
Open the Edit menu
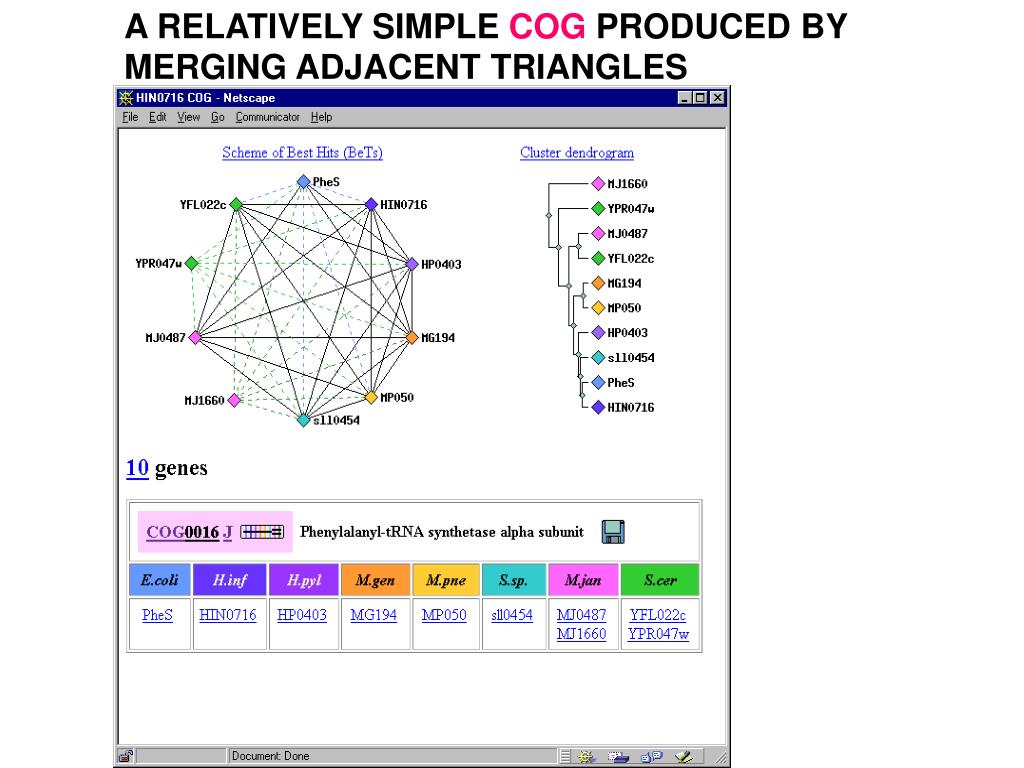pyautogui.click(x=157, y=117)
